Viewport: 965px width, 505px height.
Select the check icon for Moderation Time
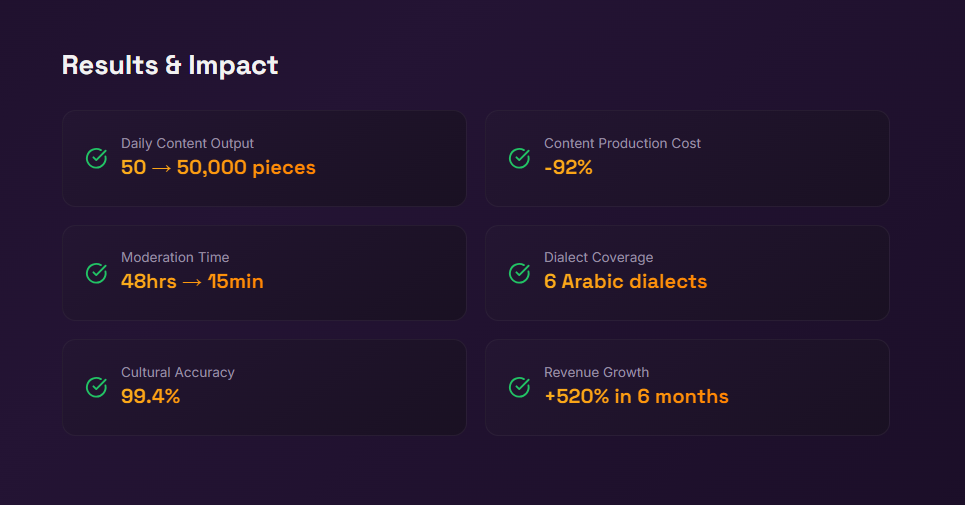pos(97,273)
